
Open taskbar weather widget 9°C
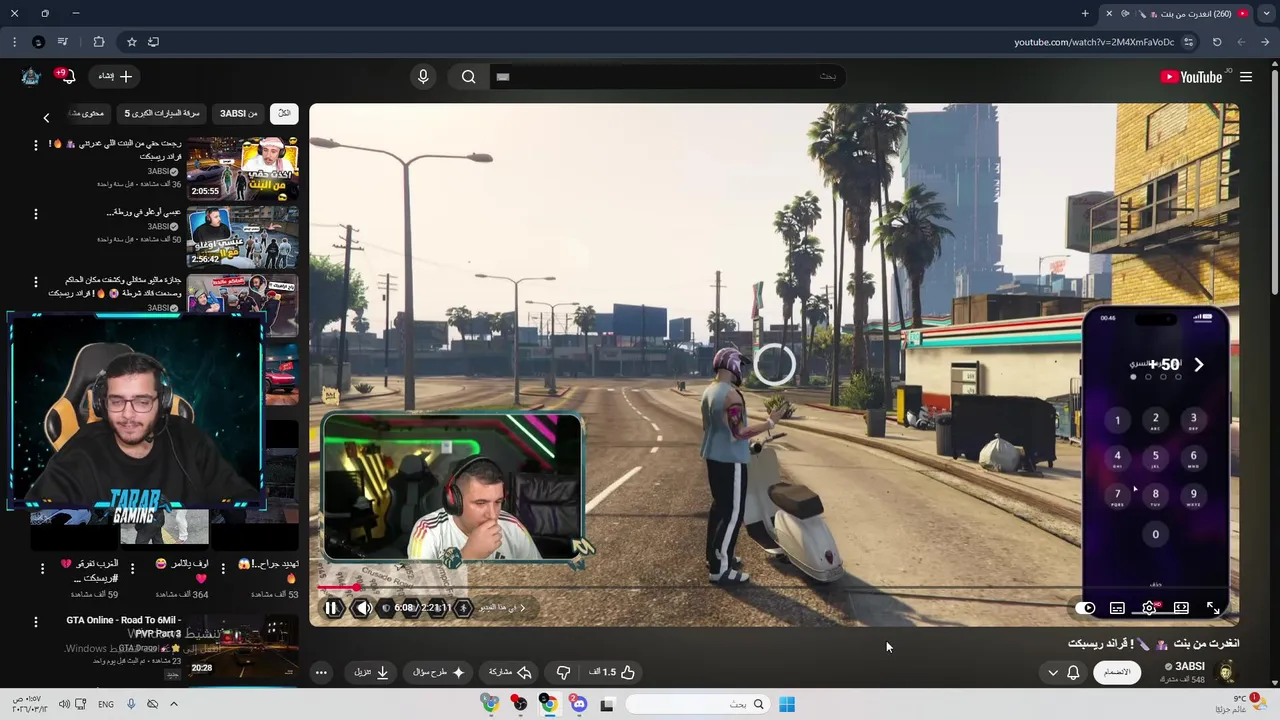[x=1241, y=704]
